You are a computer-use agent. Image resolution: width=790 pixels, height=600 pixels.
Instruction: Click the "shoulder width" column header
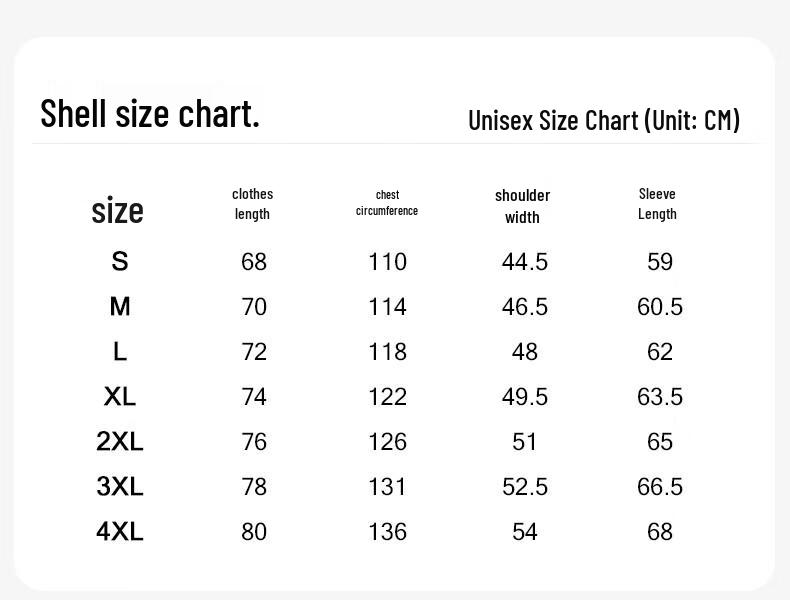point(522,206)
